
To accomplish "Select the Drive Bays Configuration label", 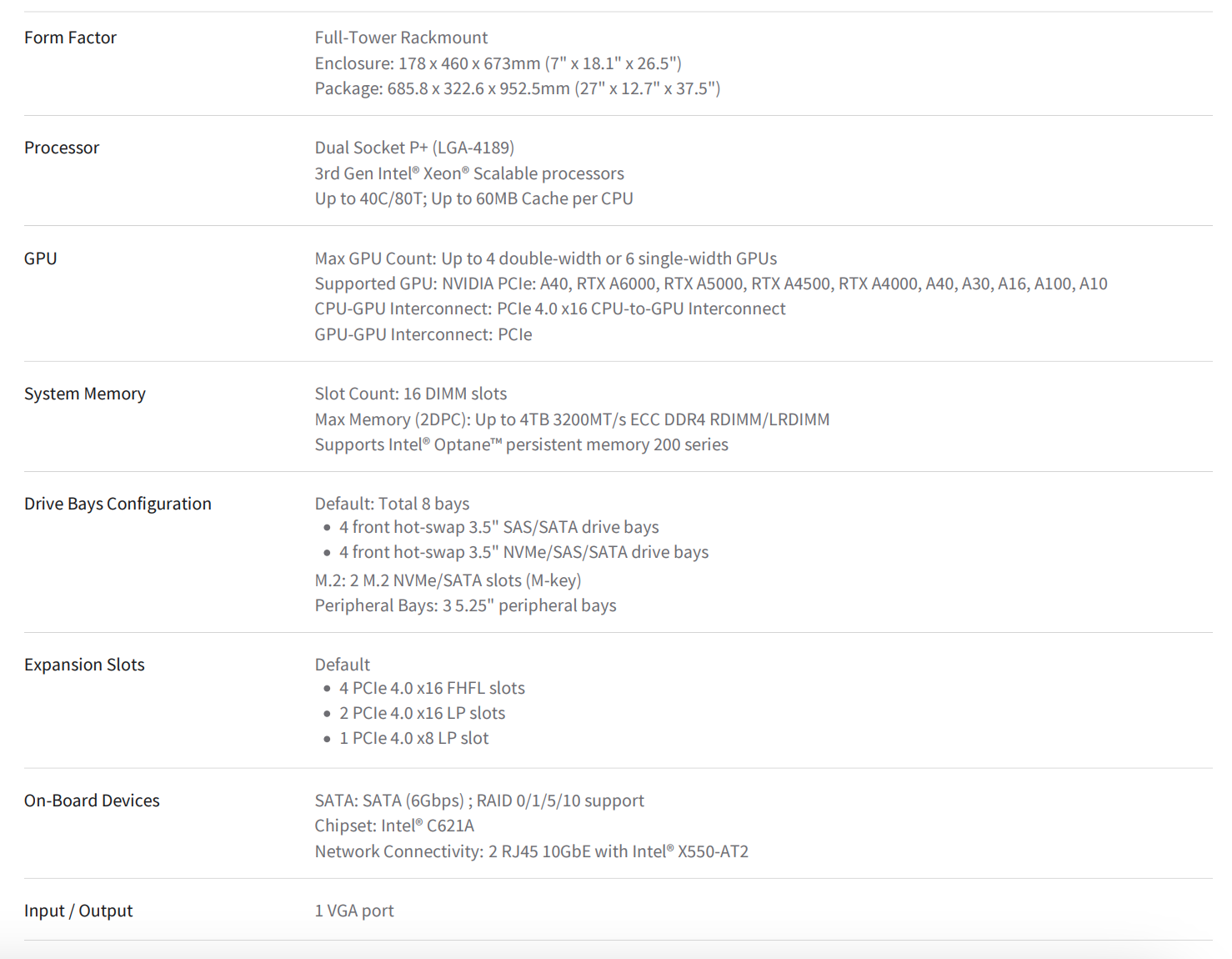I will pos(118,504).
